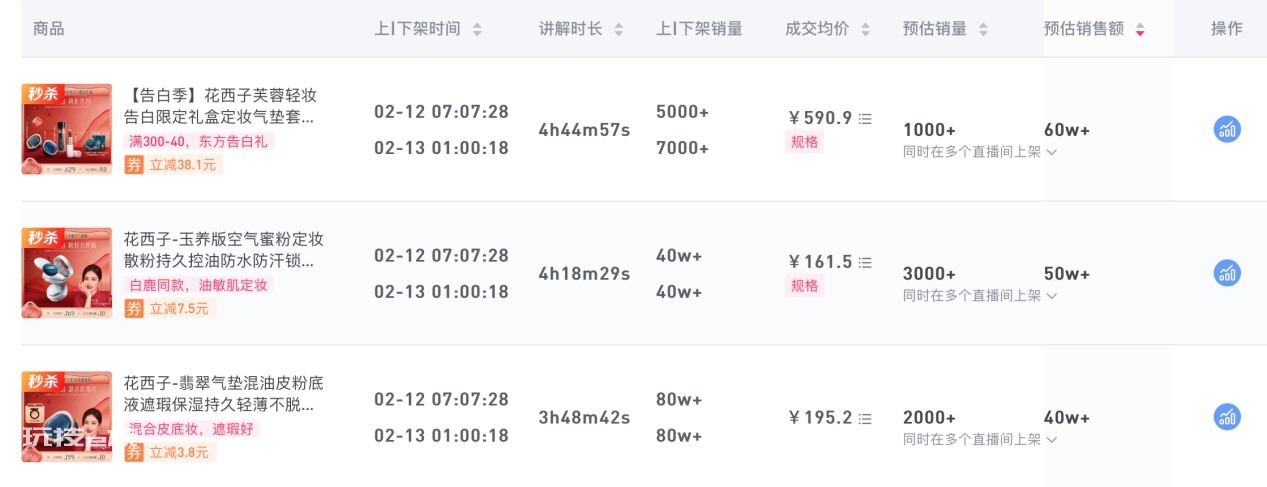The height and width of the screenshot is (487, 1267).
Task: Click the list icon beside ¥195.2
Action: [865, 418]
